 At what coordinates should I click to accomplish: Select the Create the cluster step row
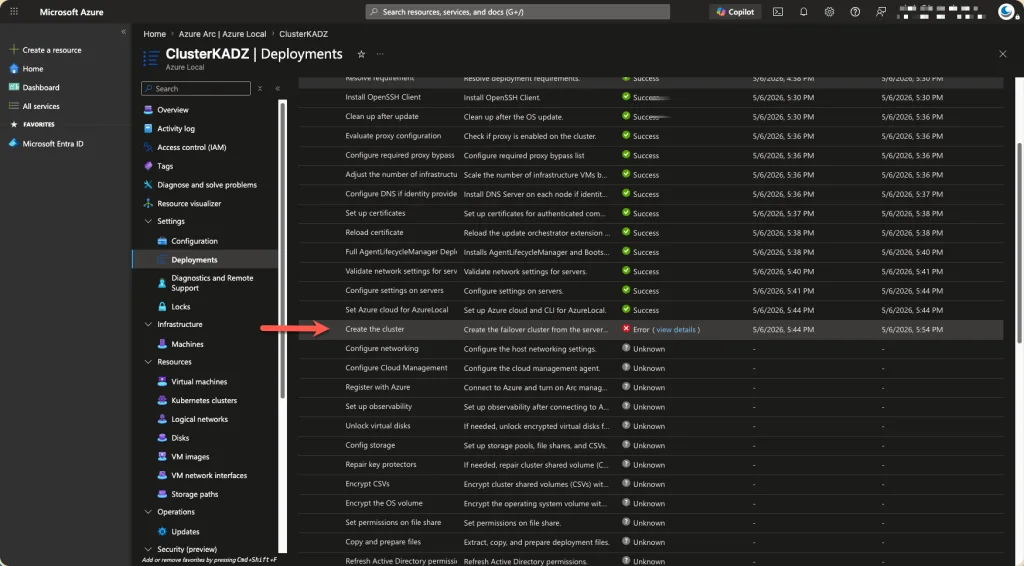point(650,330)
